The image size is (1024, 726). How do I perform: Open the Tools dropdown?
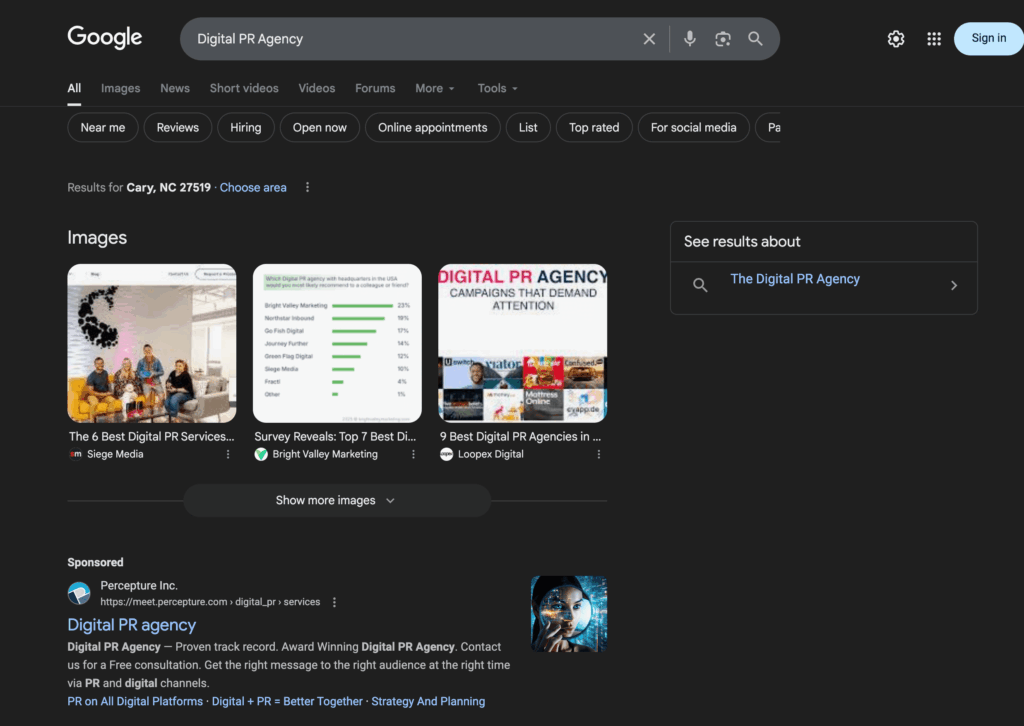pyautogui.click(x=496, y=88)
